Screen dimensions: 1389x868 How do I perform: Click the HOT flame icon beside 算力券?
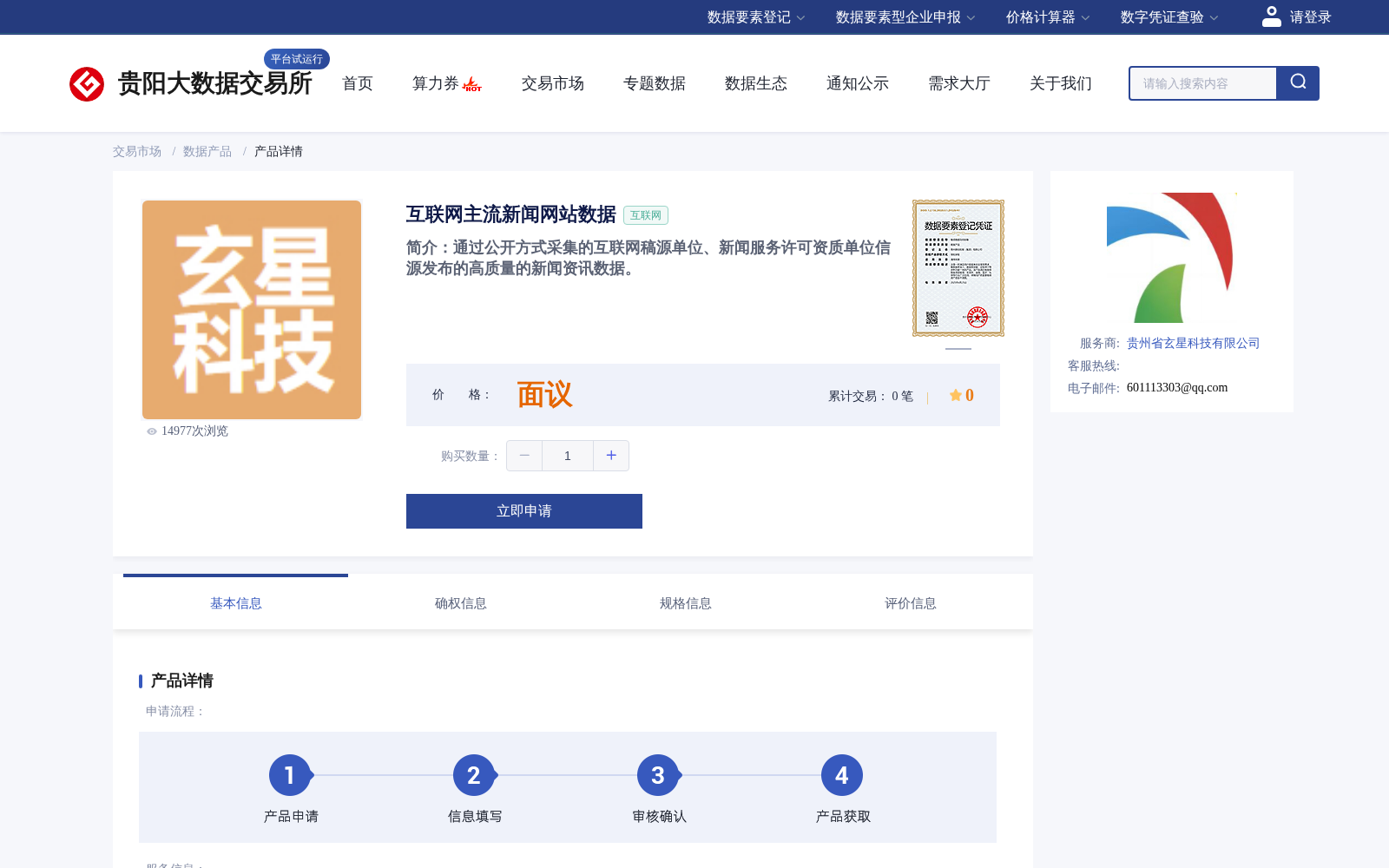click(471, 84)
